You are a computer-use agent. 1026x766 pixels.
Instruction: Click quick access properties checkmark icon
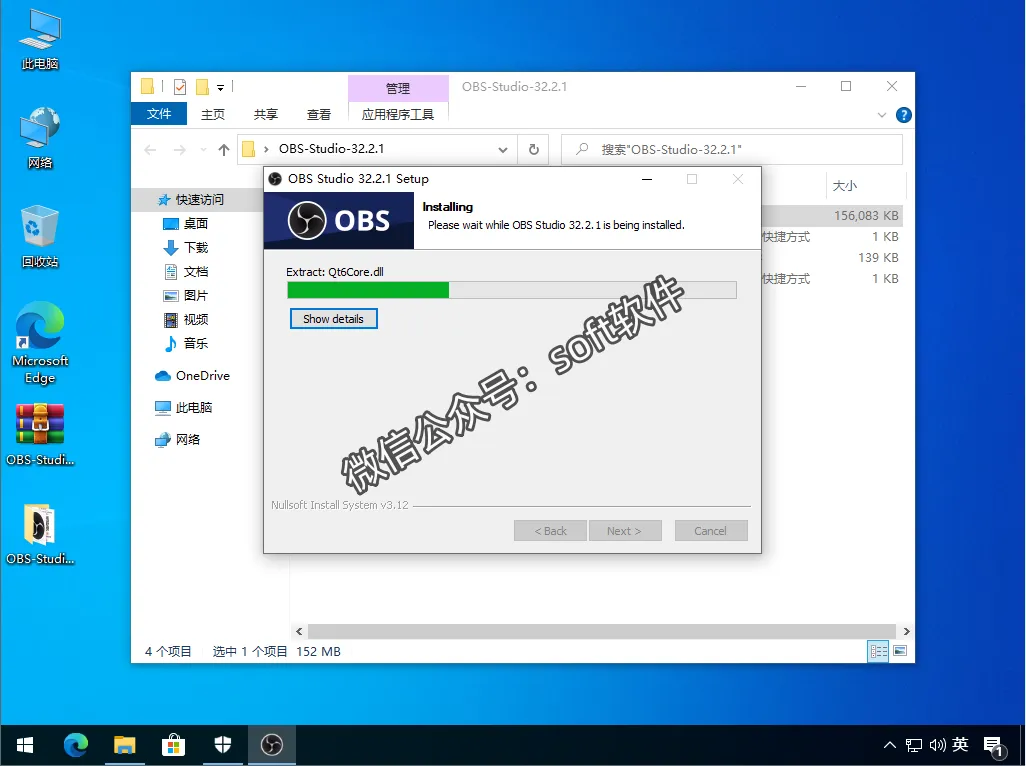click(180, 87)
